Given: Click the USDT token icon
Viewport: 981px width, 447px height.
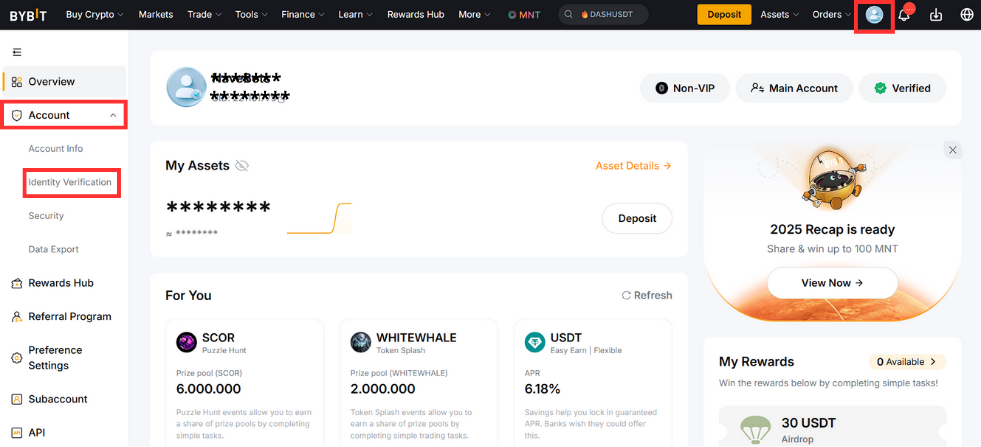Looking at the screenshot, I should (x=535, y=342).
